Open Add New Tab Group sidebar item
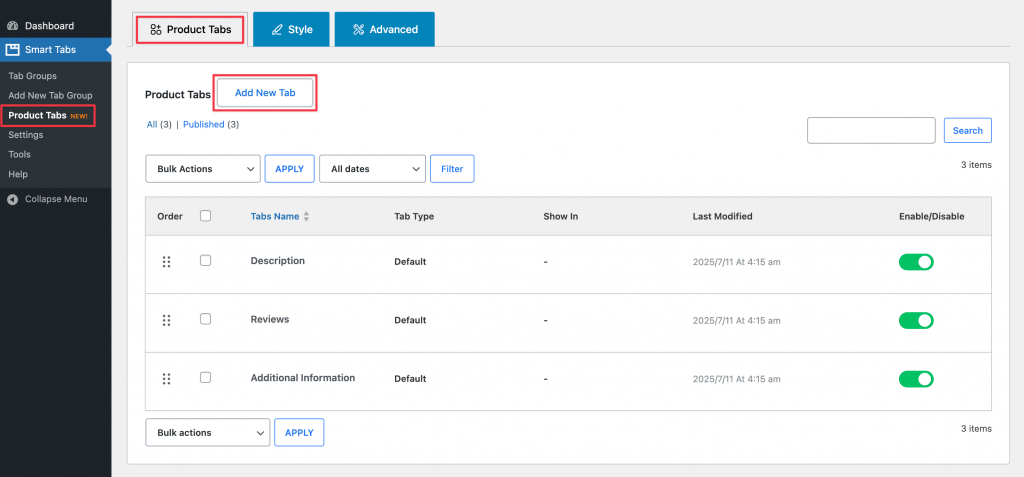Image resolution: width=1024 pixels, height=477 pixels. click(x=50, y=95)
